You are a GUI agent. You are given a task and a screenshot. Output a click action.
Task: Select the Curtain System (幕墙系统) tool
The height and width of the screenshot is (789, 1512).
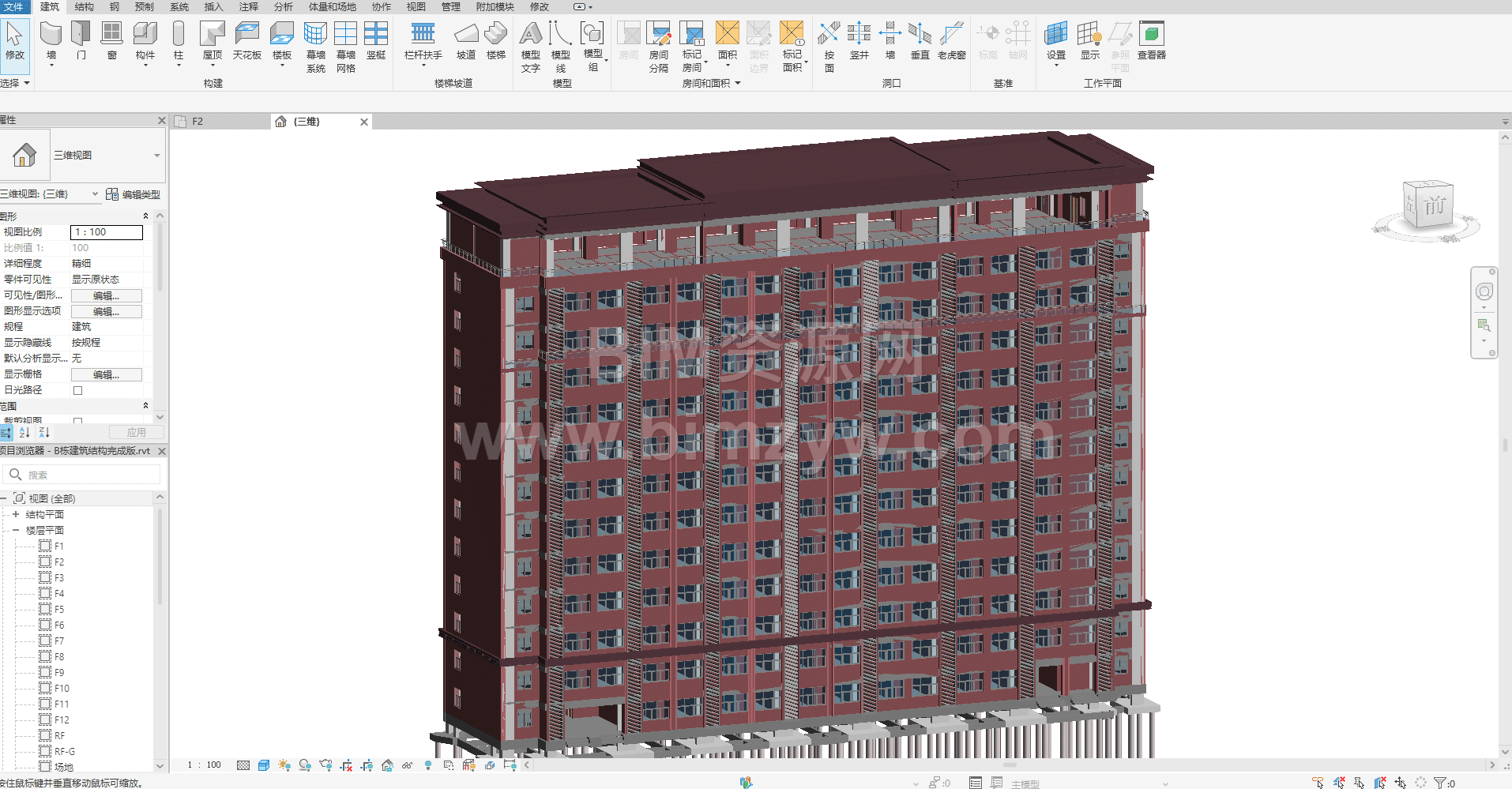coord(316,47)
